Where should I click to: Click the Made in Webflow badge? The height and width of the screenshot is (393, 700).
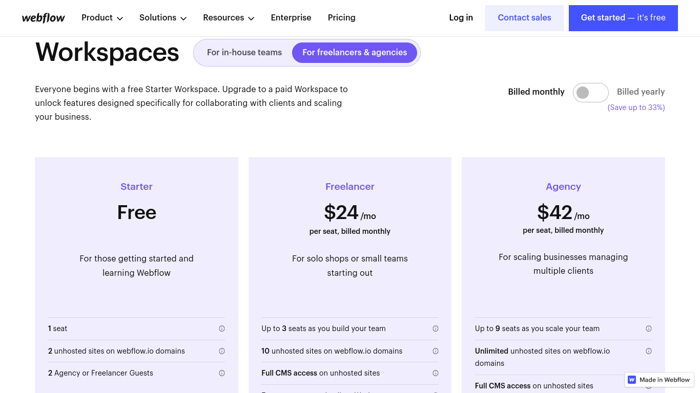(659, 380)
